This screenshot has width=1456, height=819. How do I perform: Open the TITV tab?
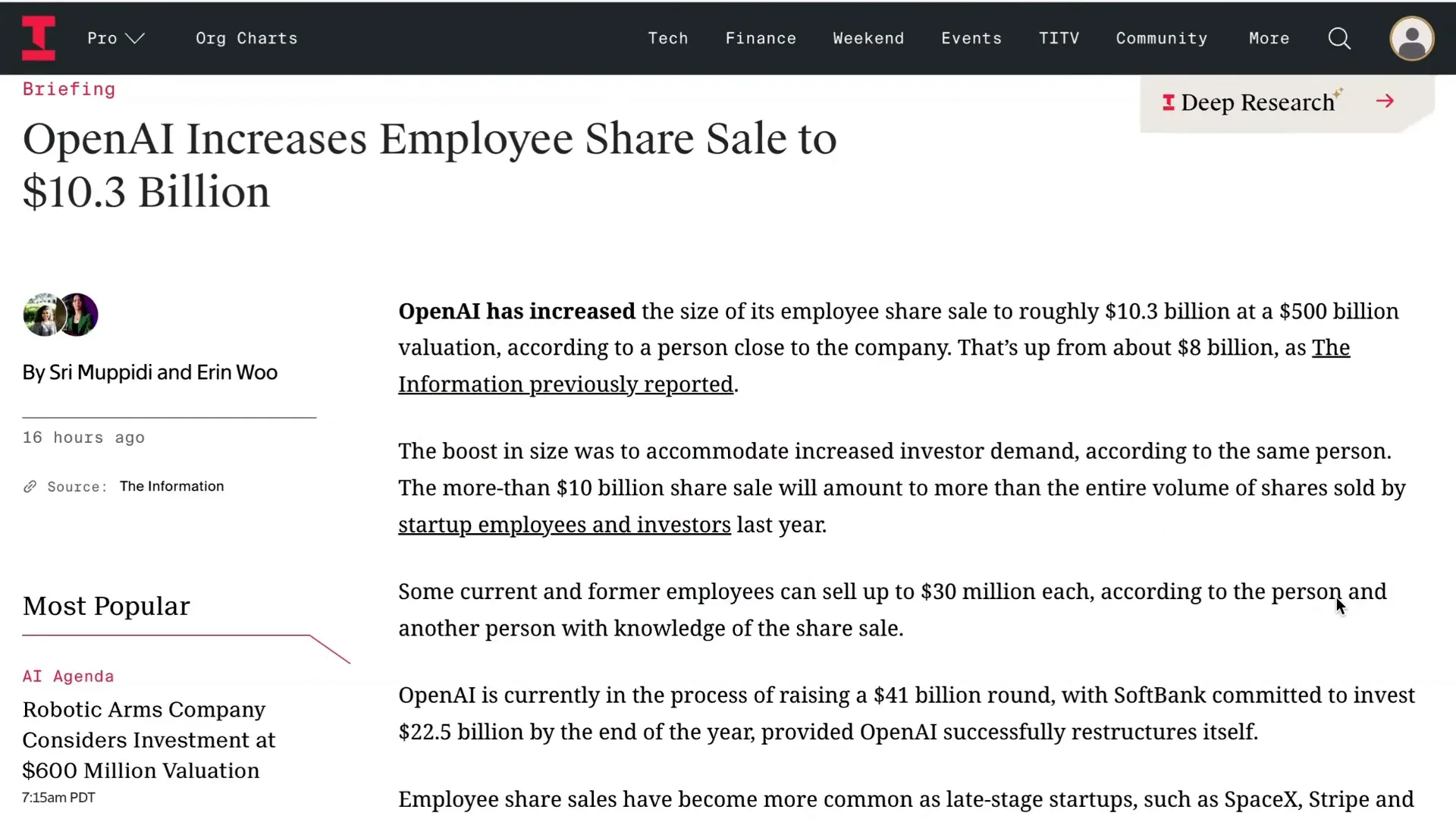pyautogui.click(x=1059, y=38)
